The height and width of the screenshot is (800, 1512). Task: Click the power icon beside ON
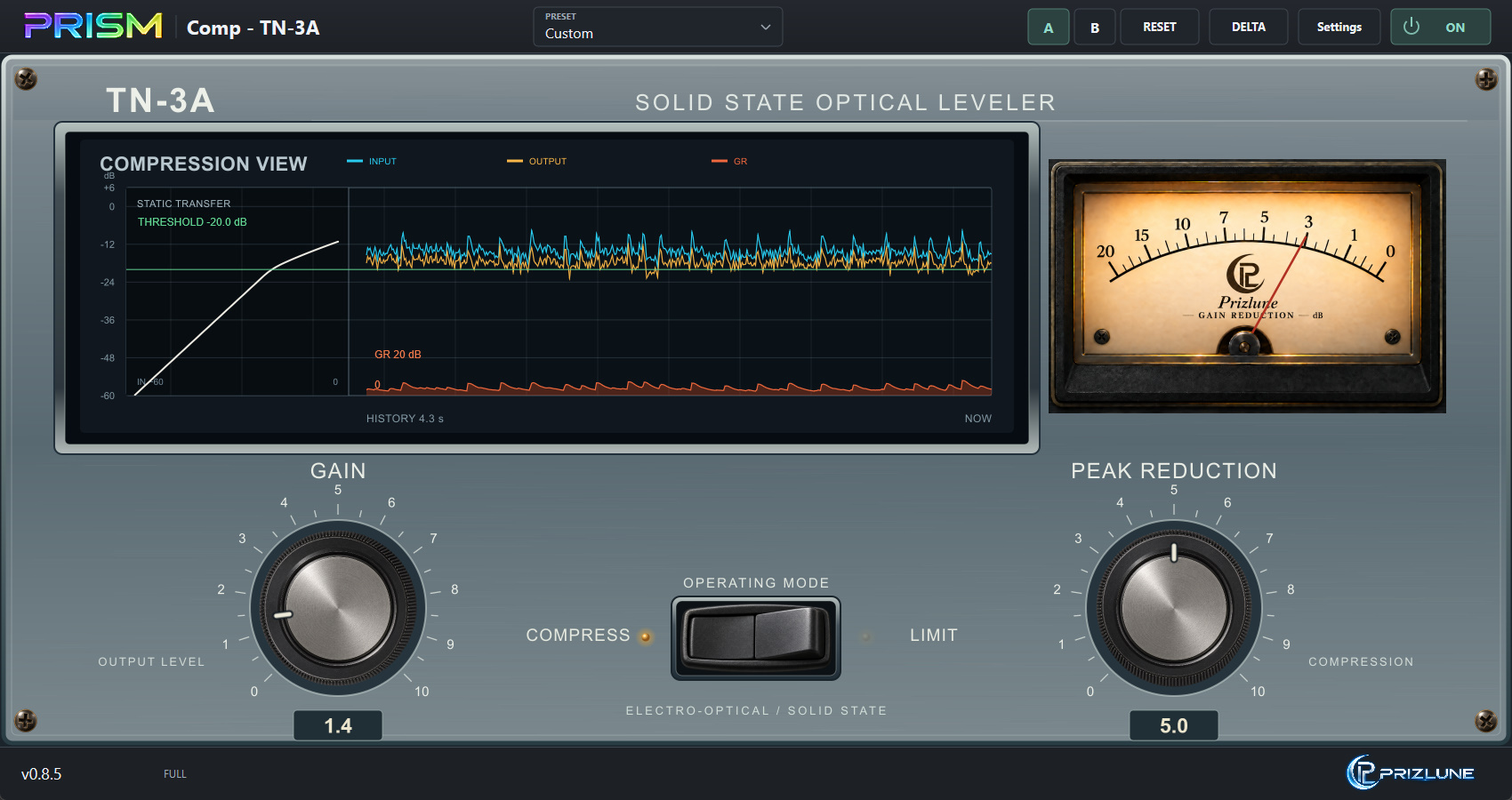(x=1411, y=27)
